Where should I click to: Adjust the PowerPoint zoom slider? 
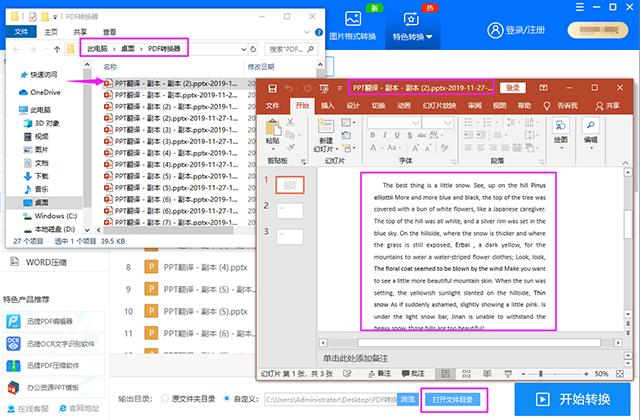[541, 373]
